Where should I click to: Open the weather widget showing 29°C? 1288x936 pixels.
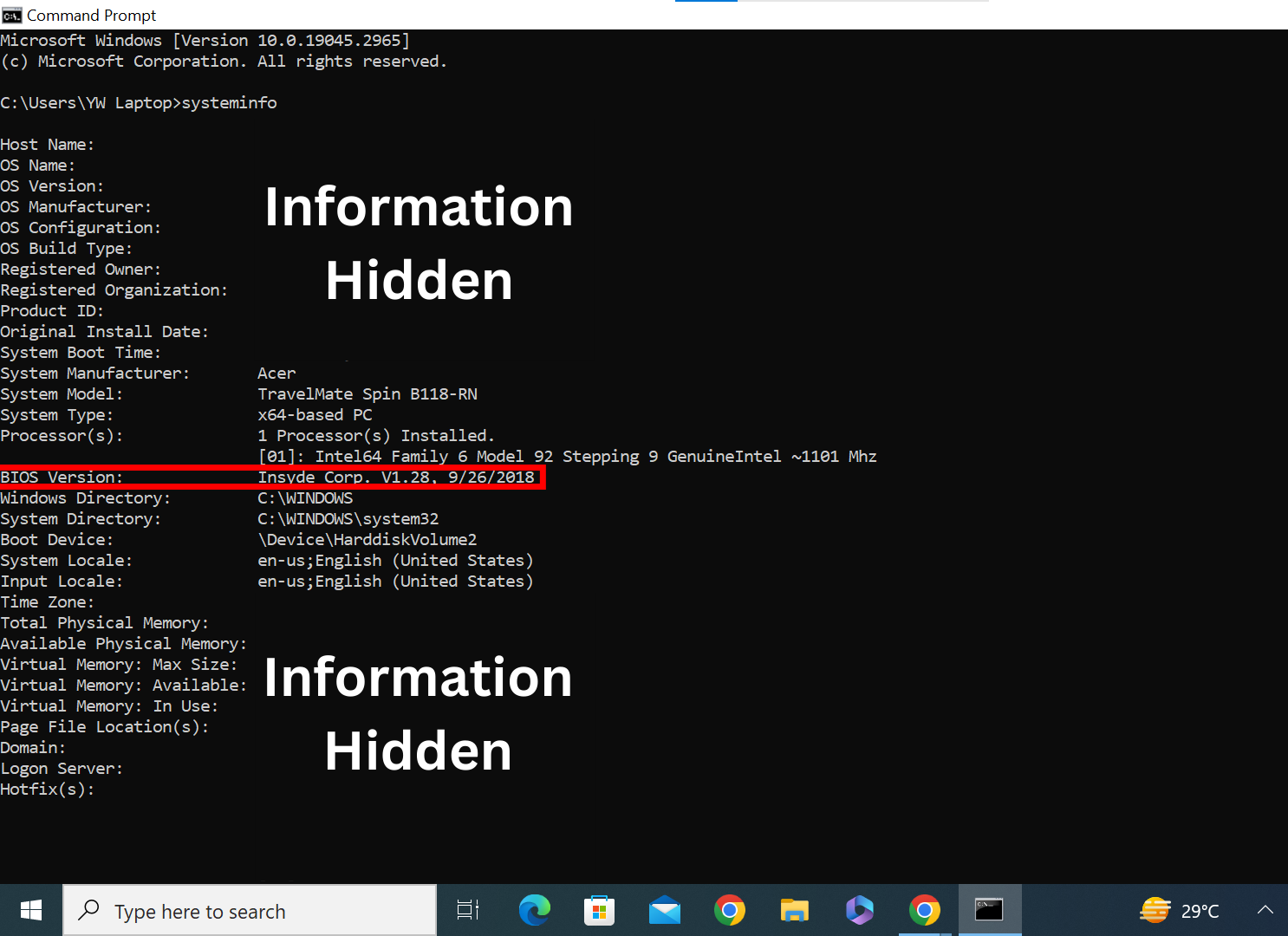point(1180,910)
